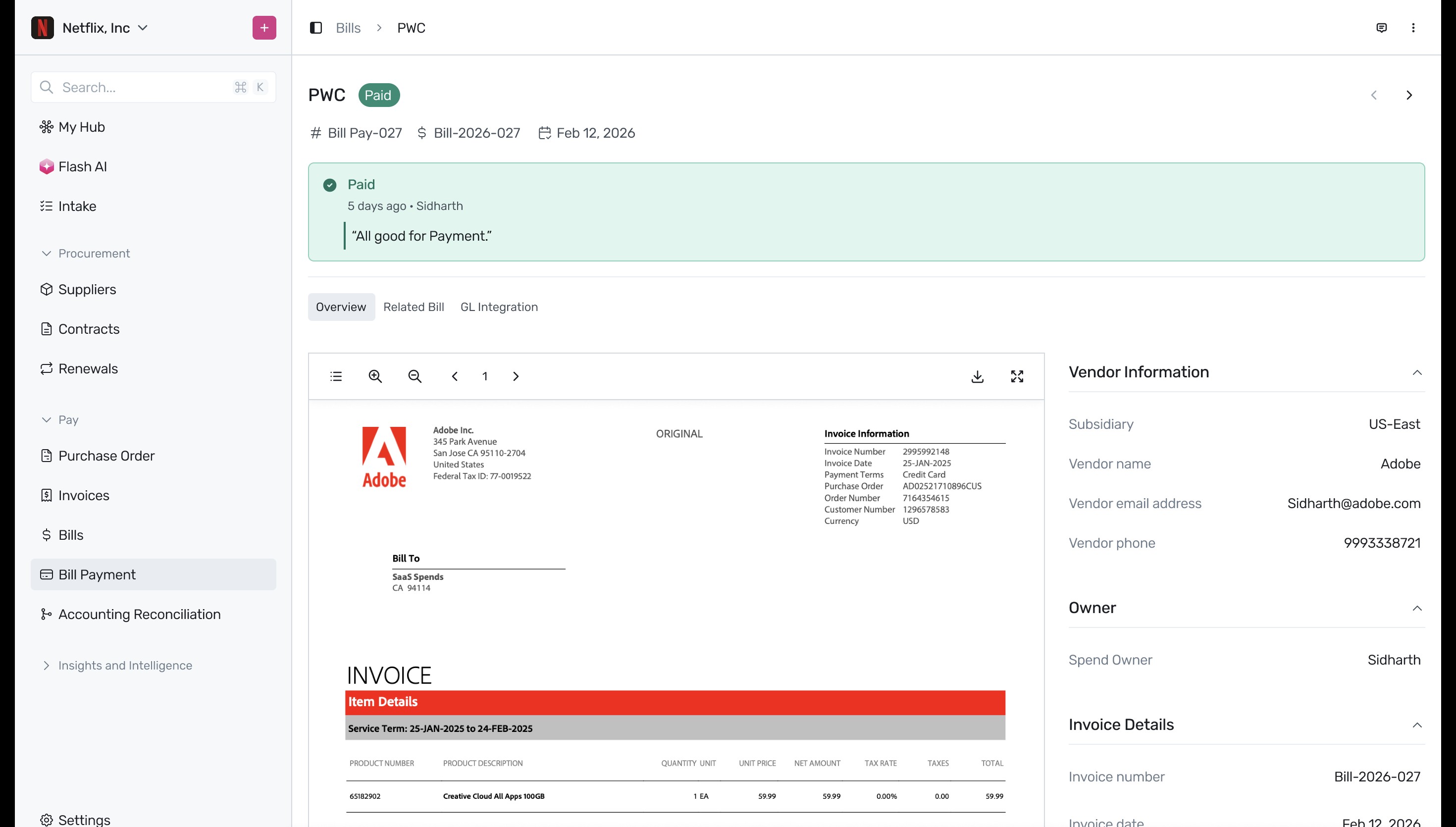This screenshot has width=1456, height=827.
Task: Click the US-East subsidiary value
Action: coord(1394,424)
